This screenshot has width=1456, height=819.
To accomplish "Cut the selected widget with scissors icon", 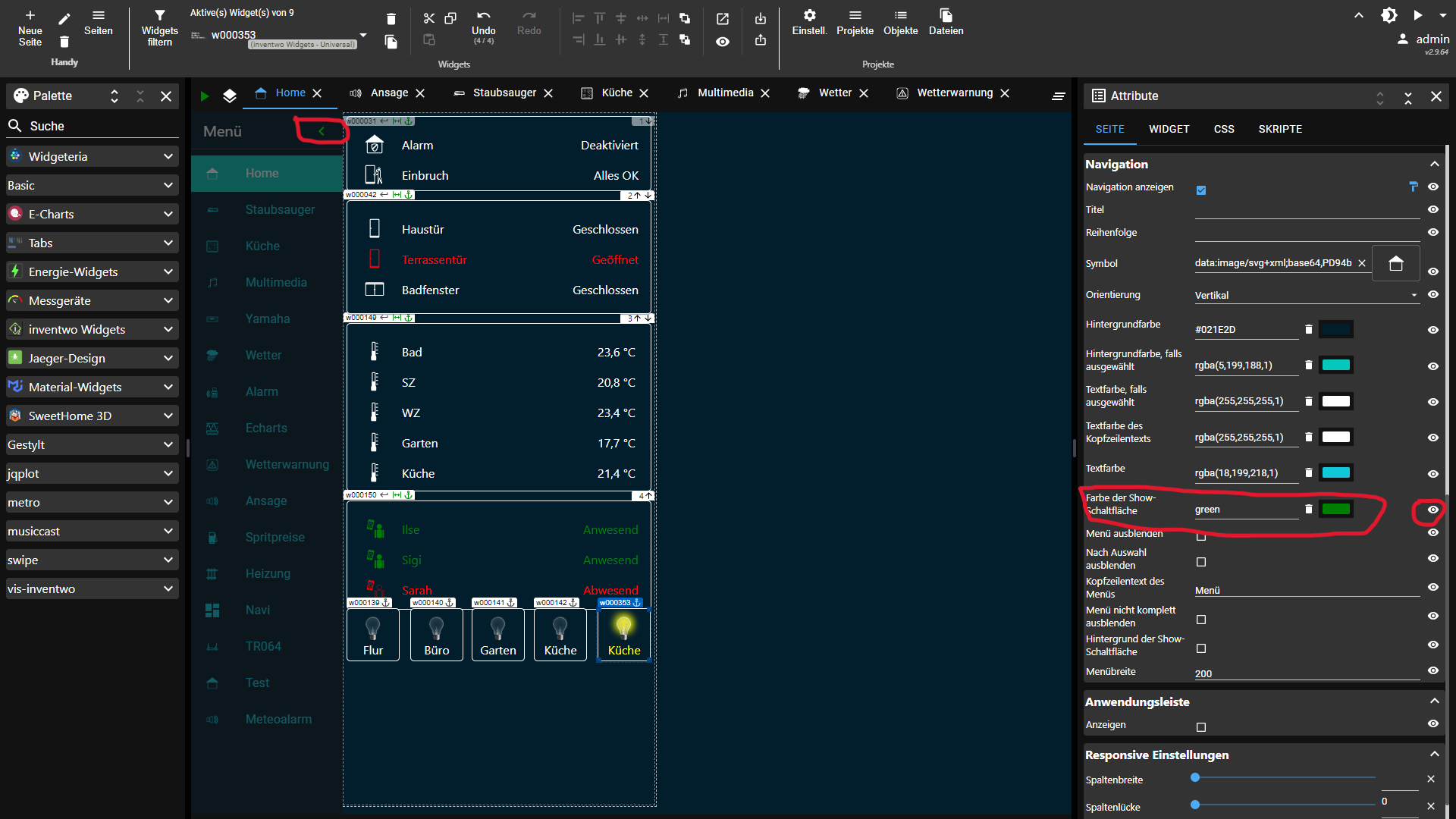I will click(429, 18).
